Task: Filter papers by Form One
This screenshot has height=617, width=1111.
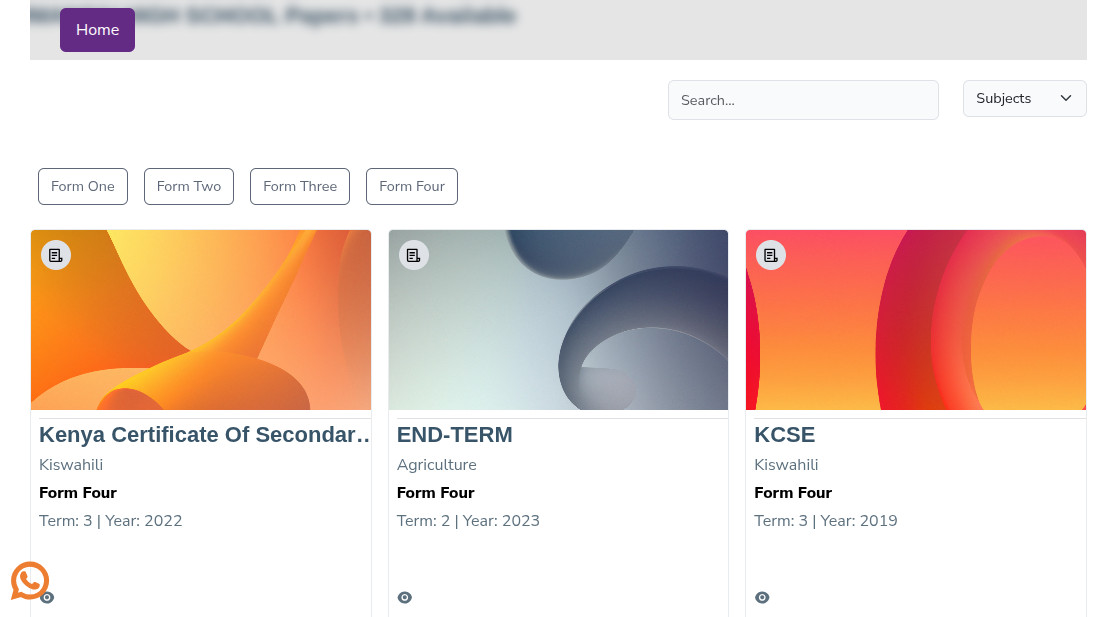Action: pos(83,186)
